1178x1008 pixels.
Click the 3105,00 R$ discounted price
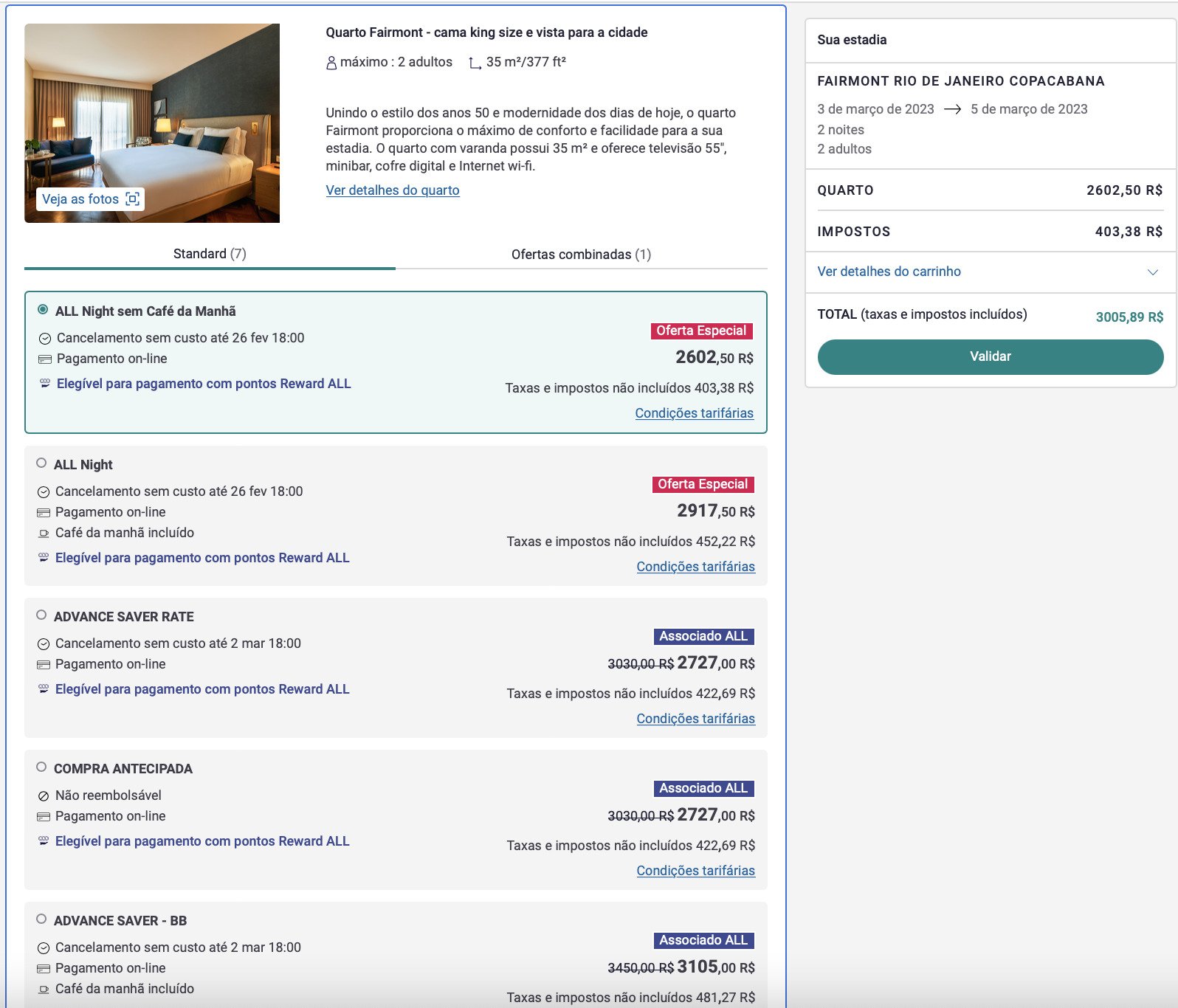[x=716, y=967]
